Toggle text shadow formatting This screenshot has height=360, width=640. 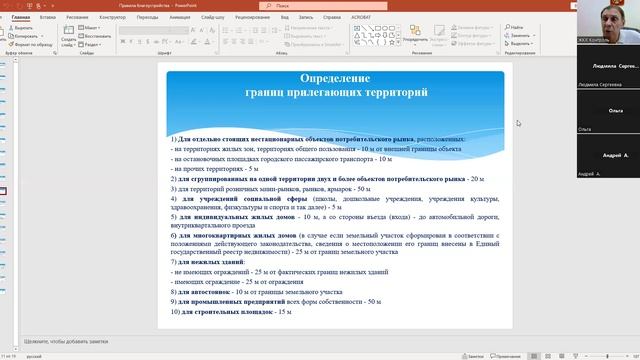pos(148,42)
